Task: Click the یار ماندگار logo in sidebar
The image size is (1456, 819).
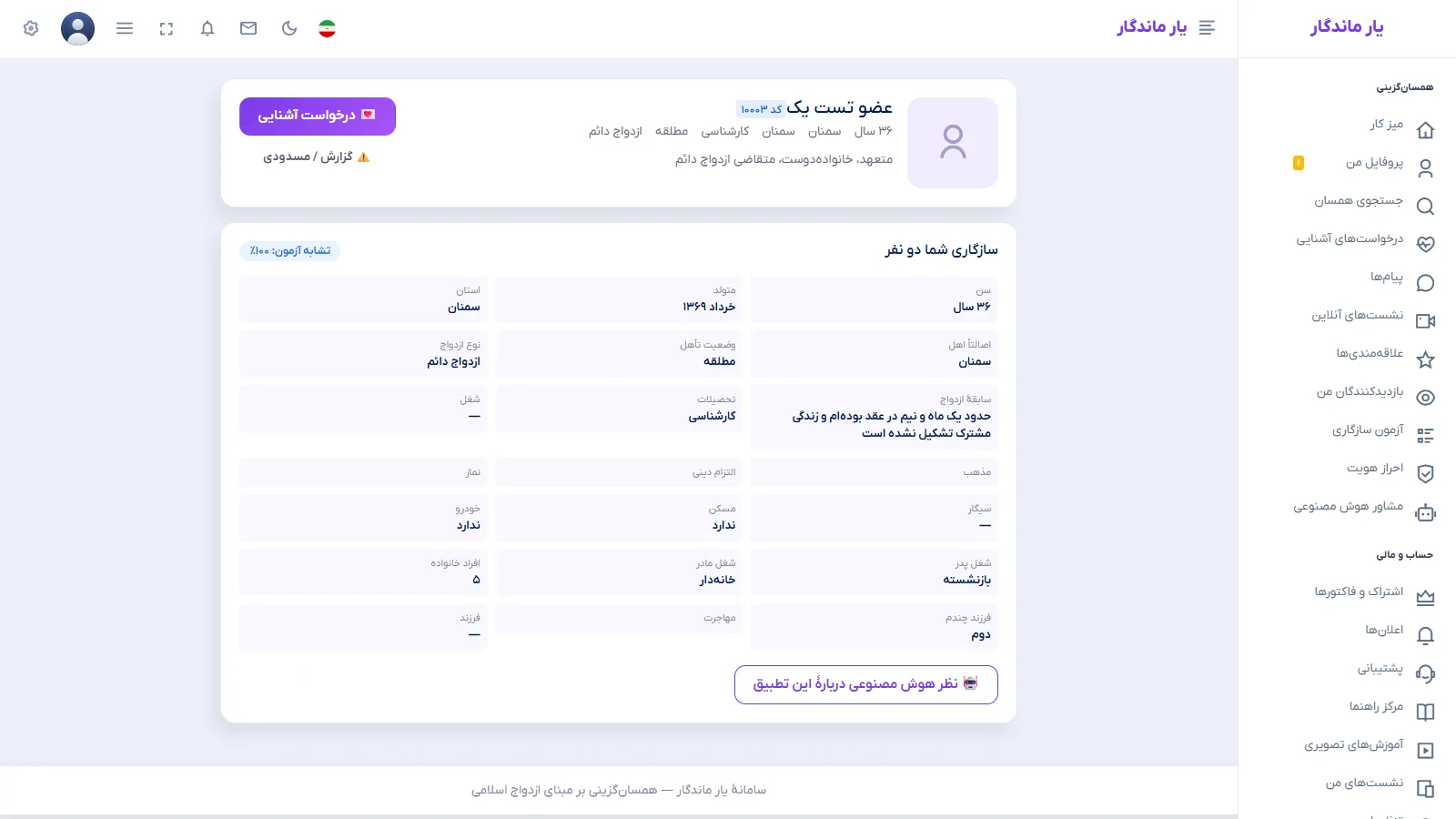Action: pyautogui.click(x=1347, y=26)
